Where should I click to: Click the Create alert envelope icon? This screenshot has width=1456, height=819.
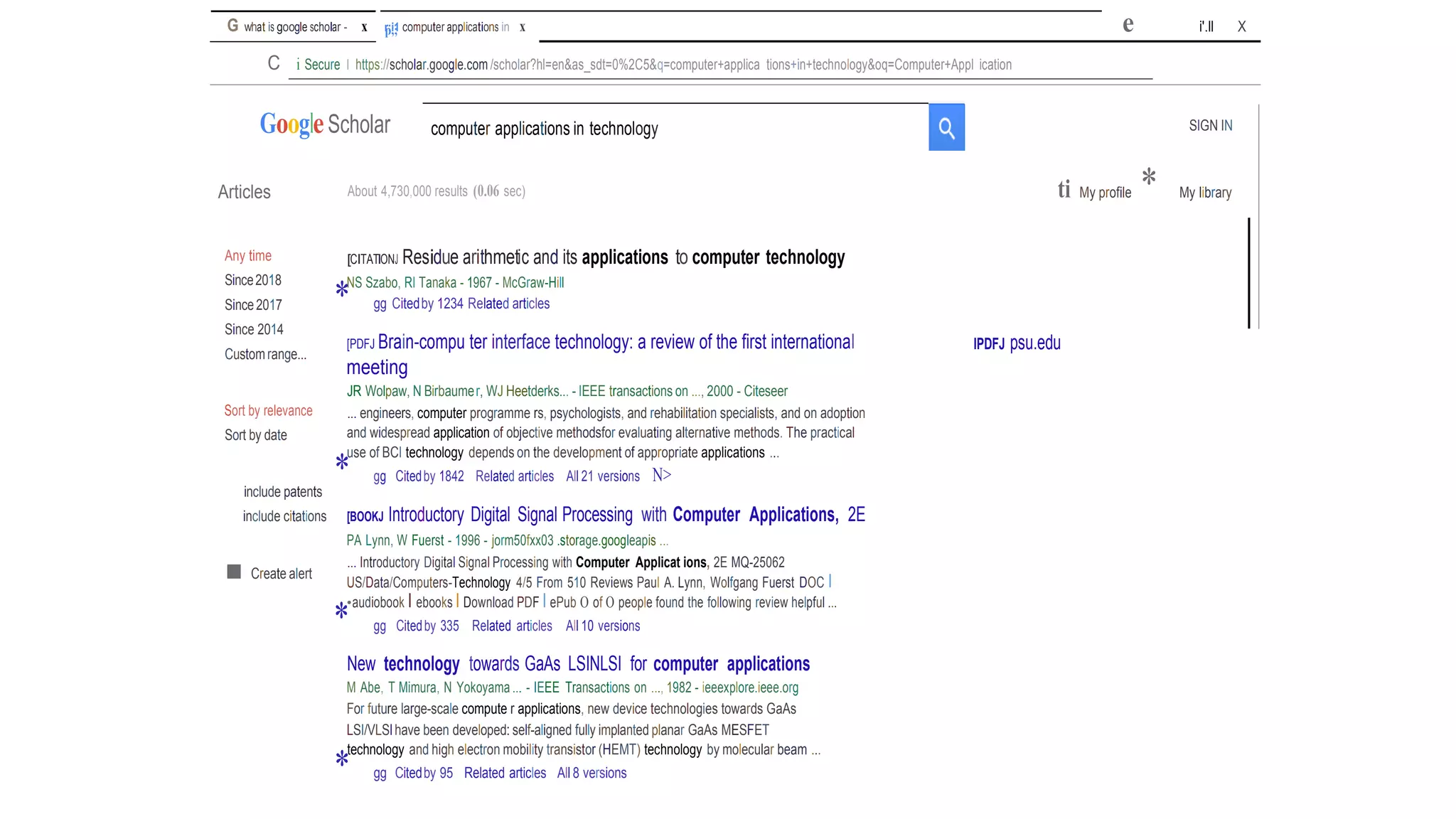(x=234, y=572)
